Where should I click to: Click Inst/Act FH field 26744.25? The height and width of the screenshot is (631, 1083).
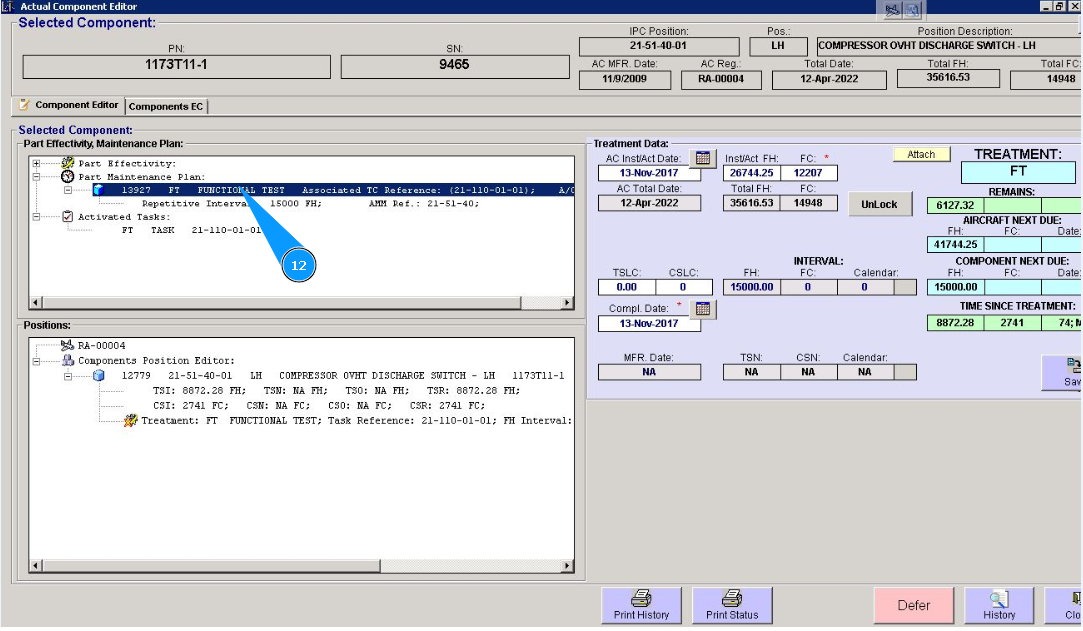(751, 173)
